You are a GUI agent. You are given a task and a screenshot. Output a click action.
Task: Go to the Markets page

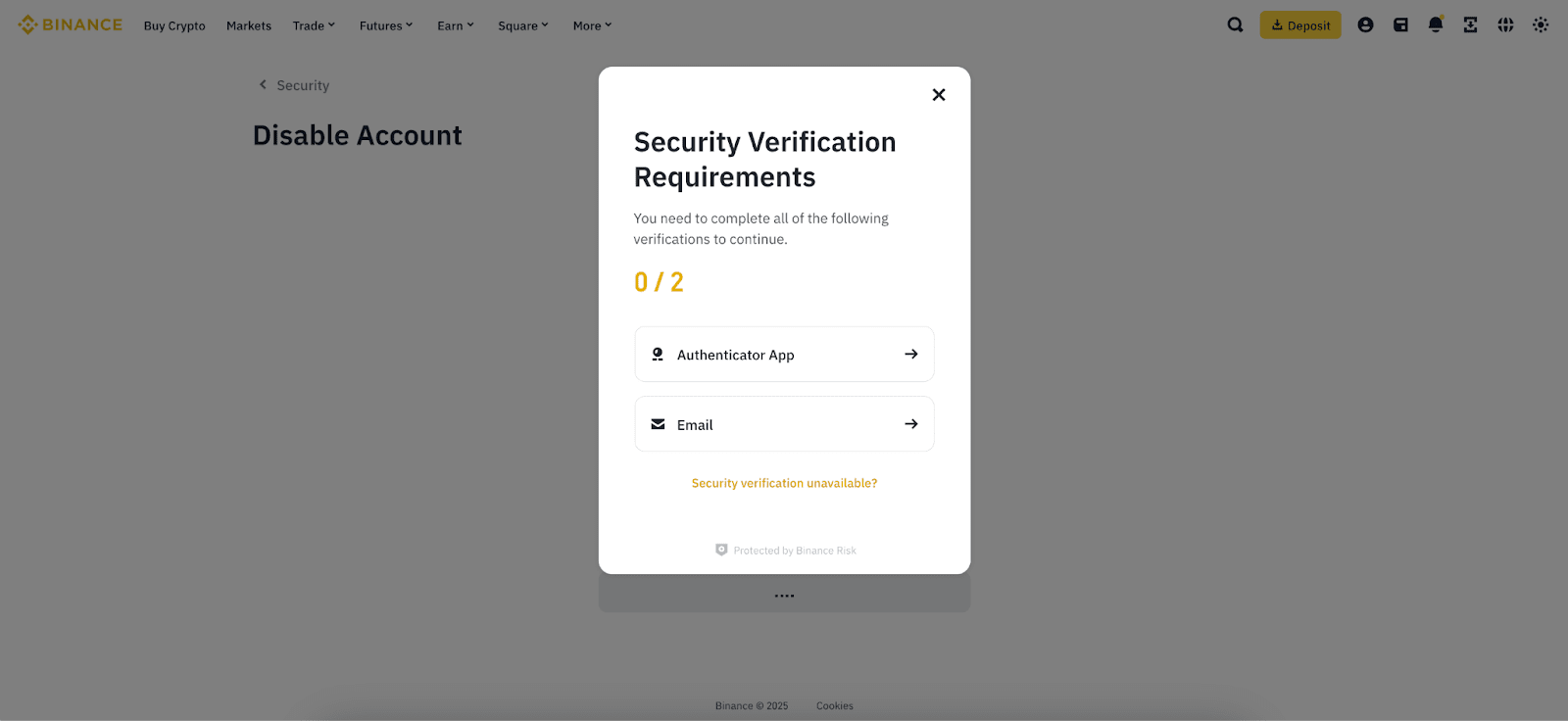(x=249, y=26)
